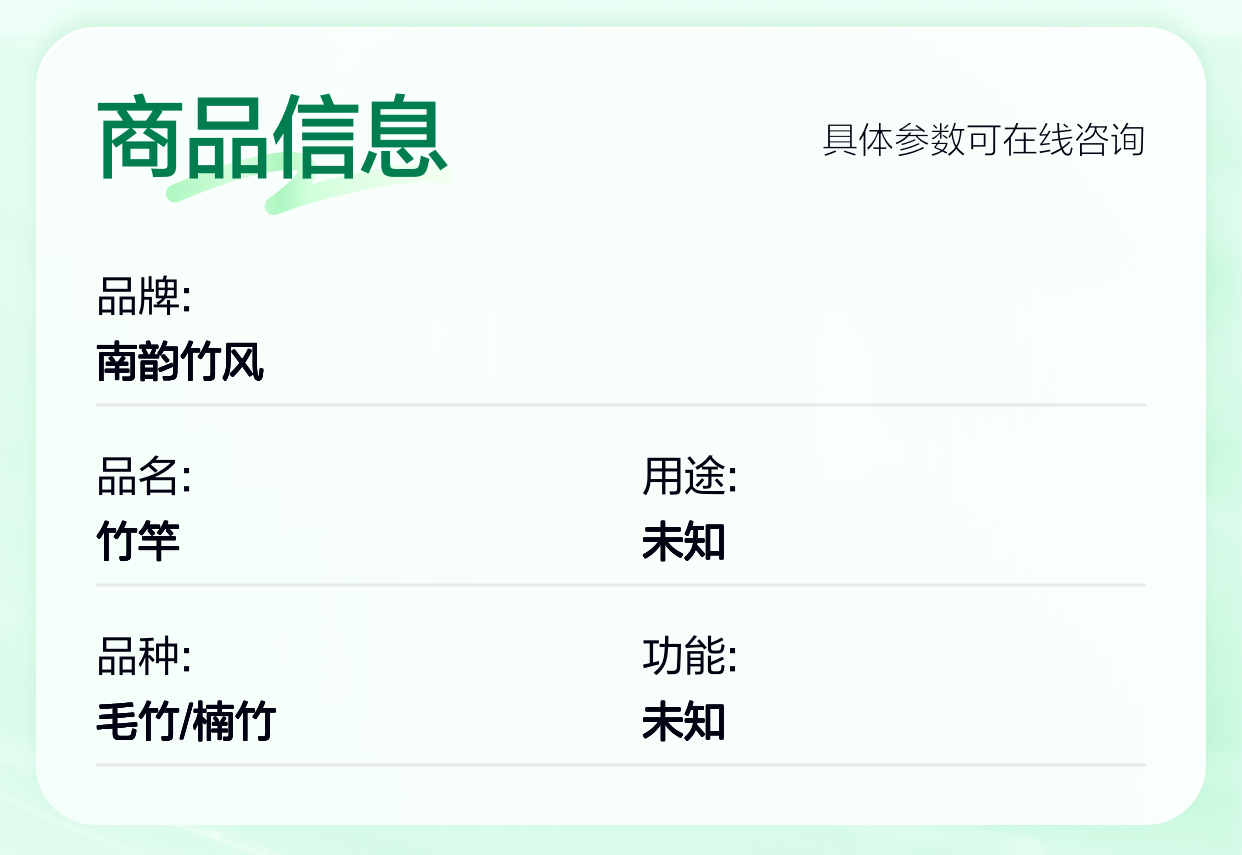Click the "品名:" field label
The width and height of the screenshot is (1242, 855).
point(143,477)
